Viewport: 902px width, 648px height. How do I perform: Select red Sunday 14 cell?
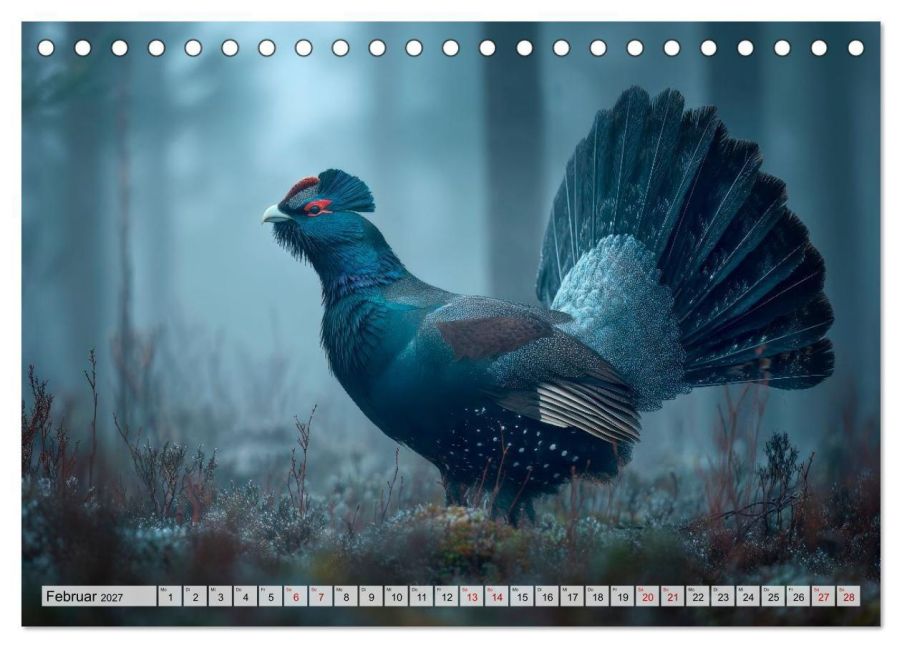pos(497,596)
